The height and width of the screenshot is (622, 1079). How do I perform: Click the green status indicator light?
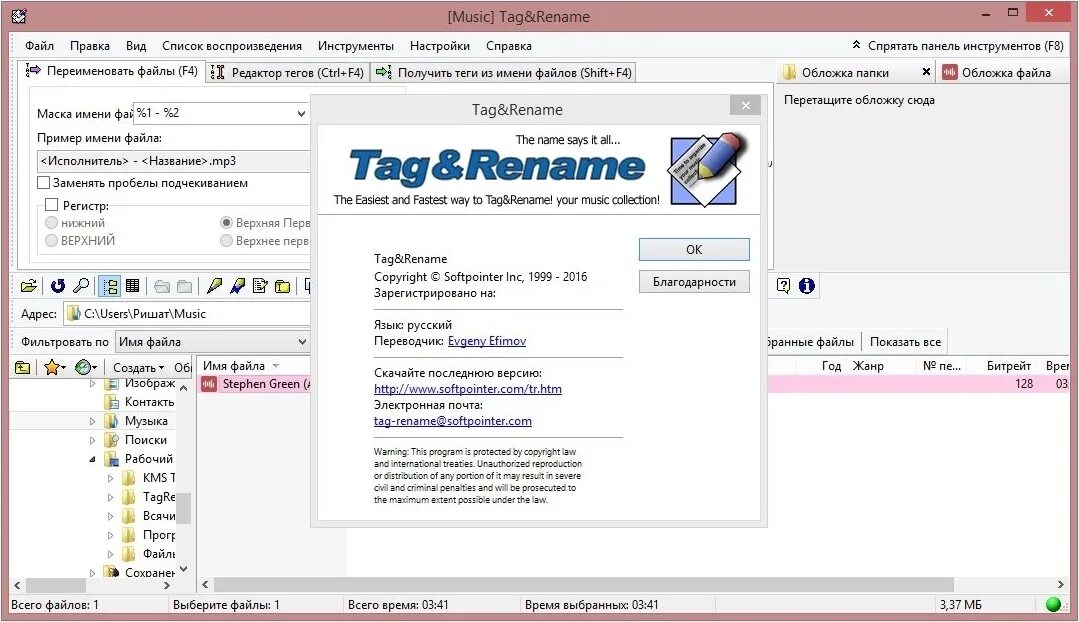[1053, 604]
